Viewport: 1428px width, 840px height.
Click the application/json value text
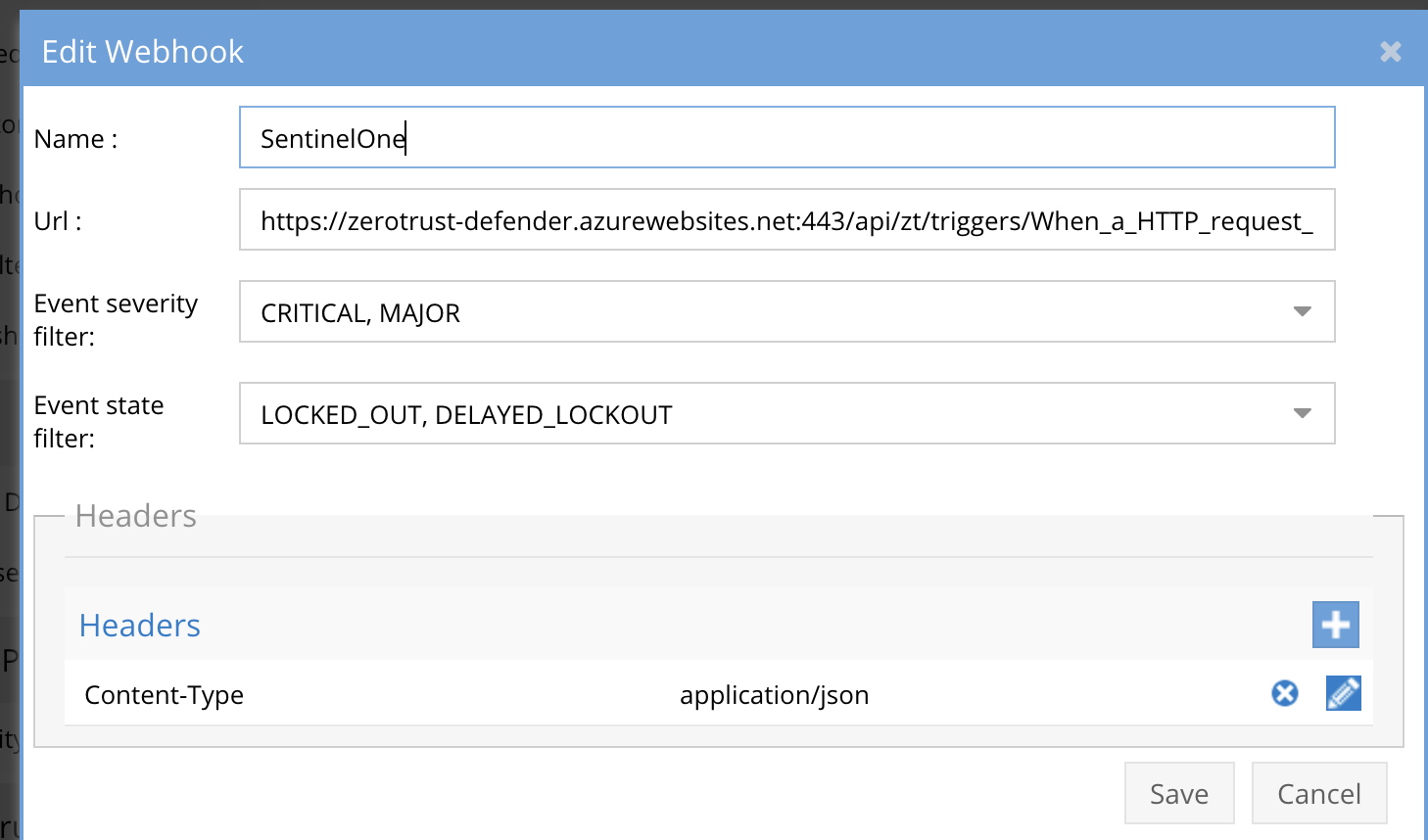[x=775, y=694]
